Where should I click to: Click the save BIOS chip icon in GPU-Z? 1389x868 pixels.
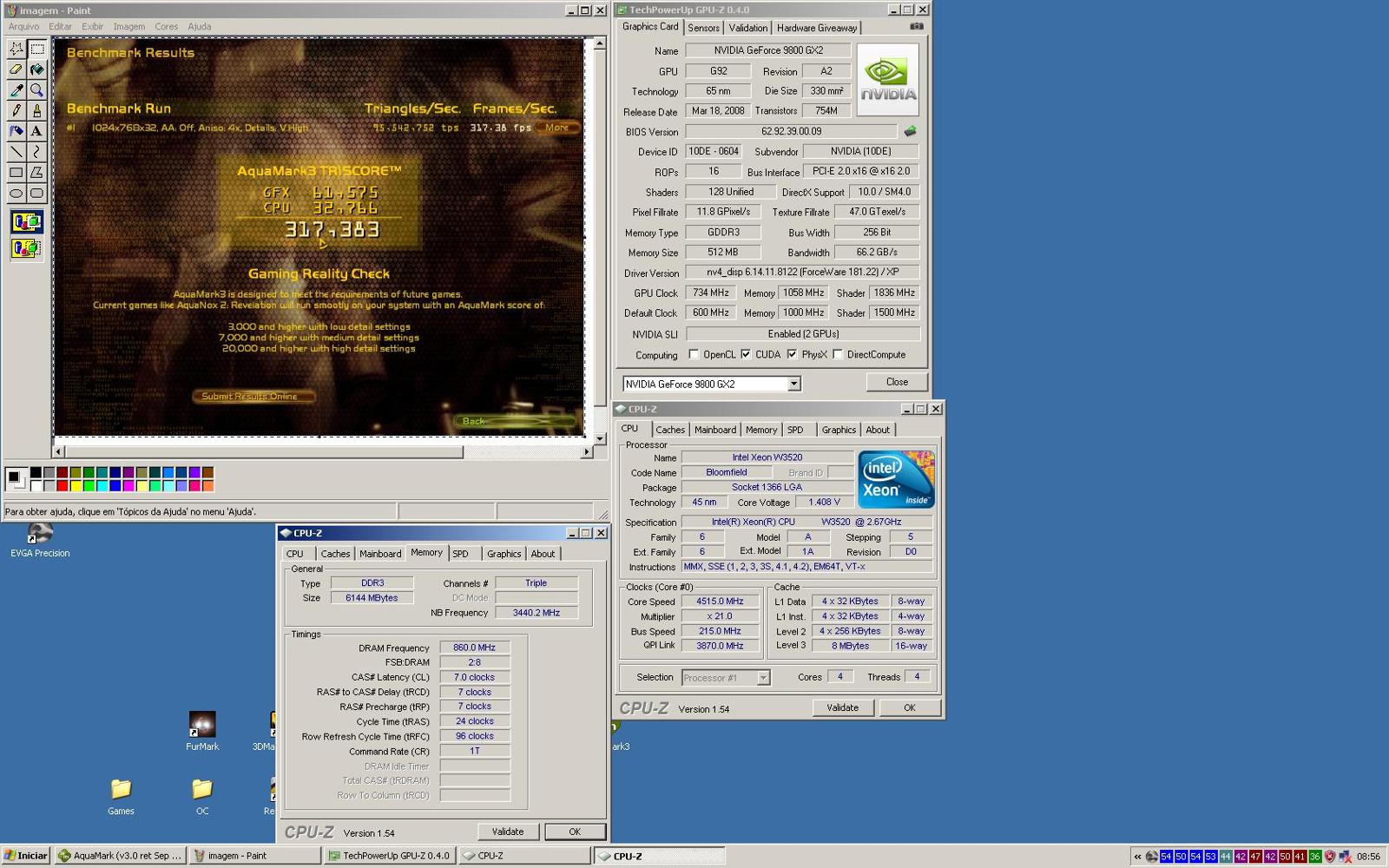point(910,132)
